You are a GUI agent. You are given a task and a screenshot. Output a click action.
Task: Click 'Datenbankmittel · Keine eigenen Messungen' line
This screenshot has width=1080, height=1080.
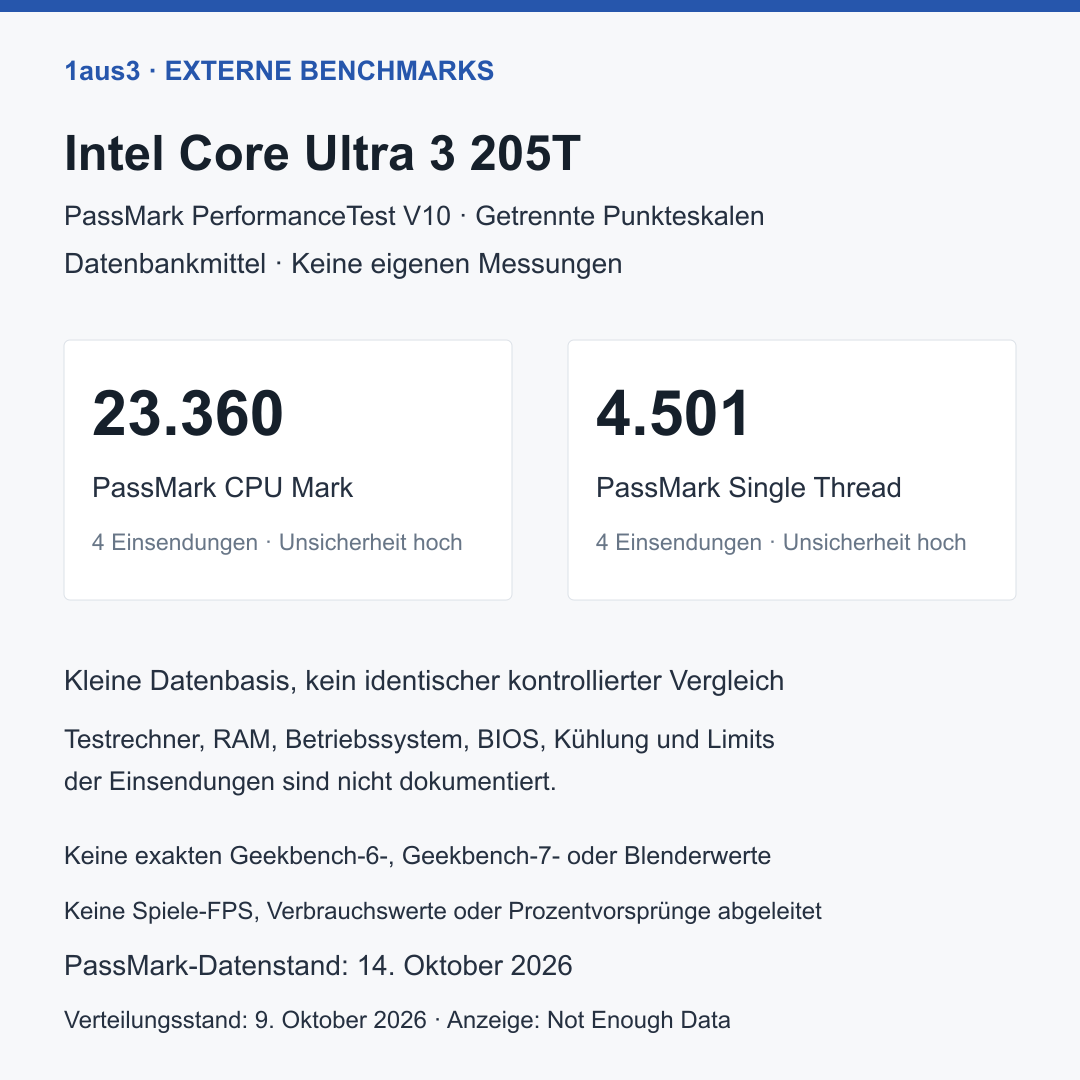[343, 264]
